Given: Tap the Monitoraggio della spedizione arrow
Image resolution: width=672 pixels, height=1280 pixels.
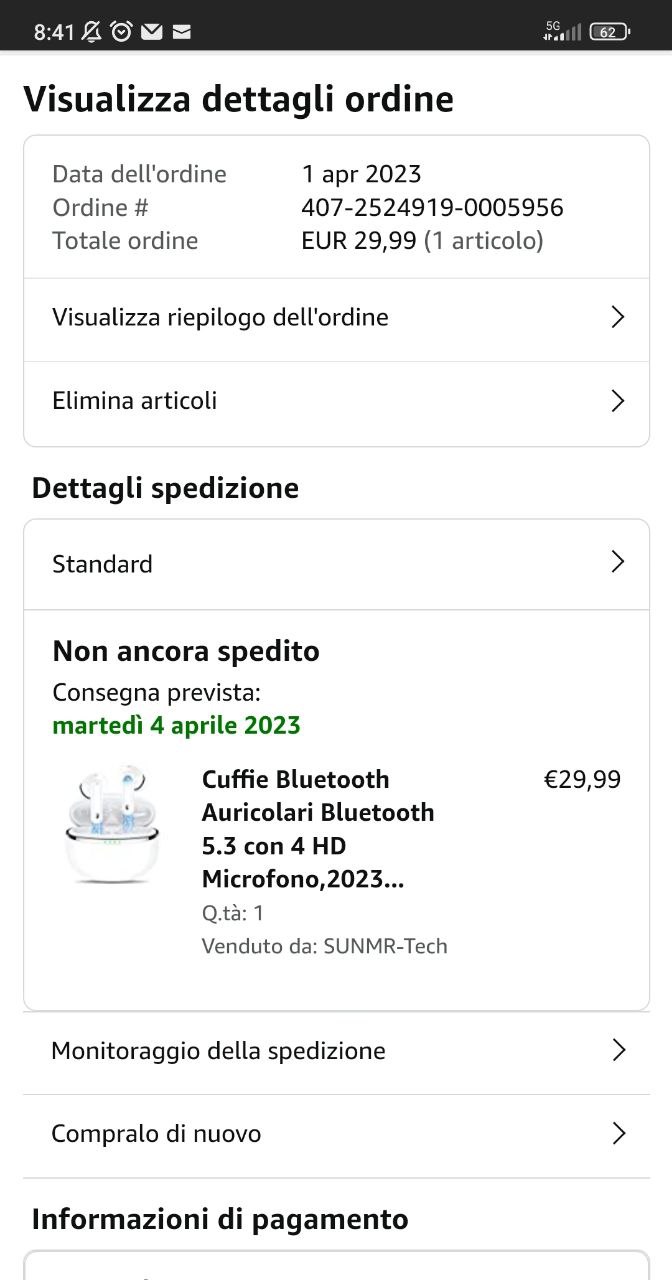Looking at the screenshot, I should click(x=618, y=1050).
